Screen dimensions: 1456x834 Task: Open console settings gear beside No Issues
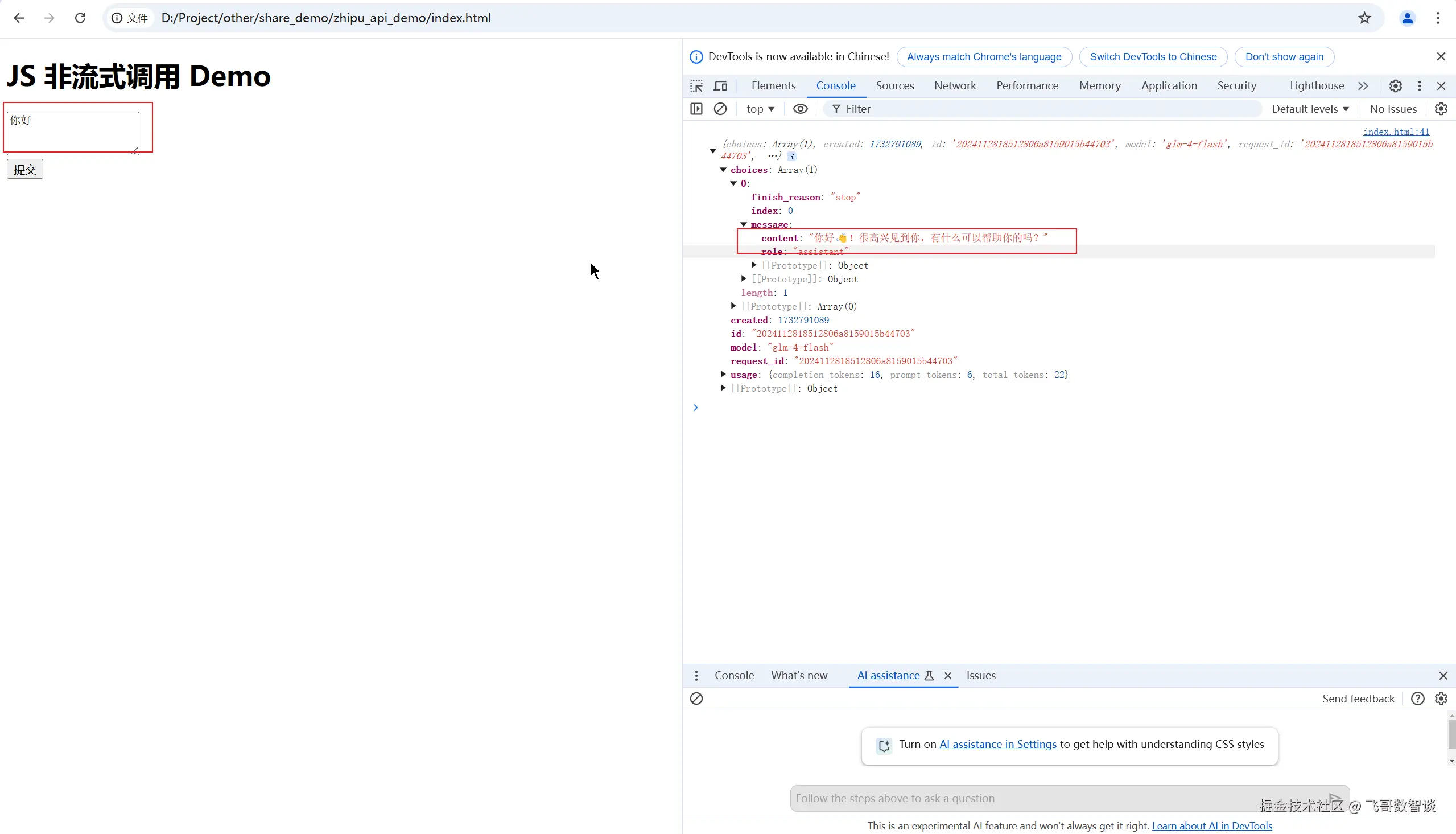coord(1441,109)
